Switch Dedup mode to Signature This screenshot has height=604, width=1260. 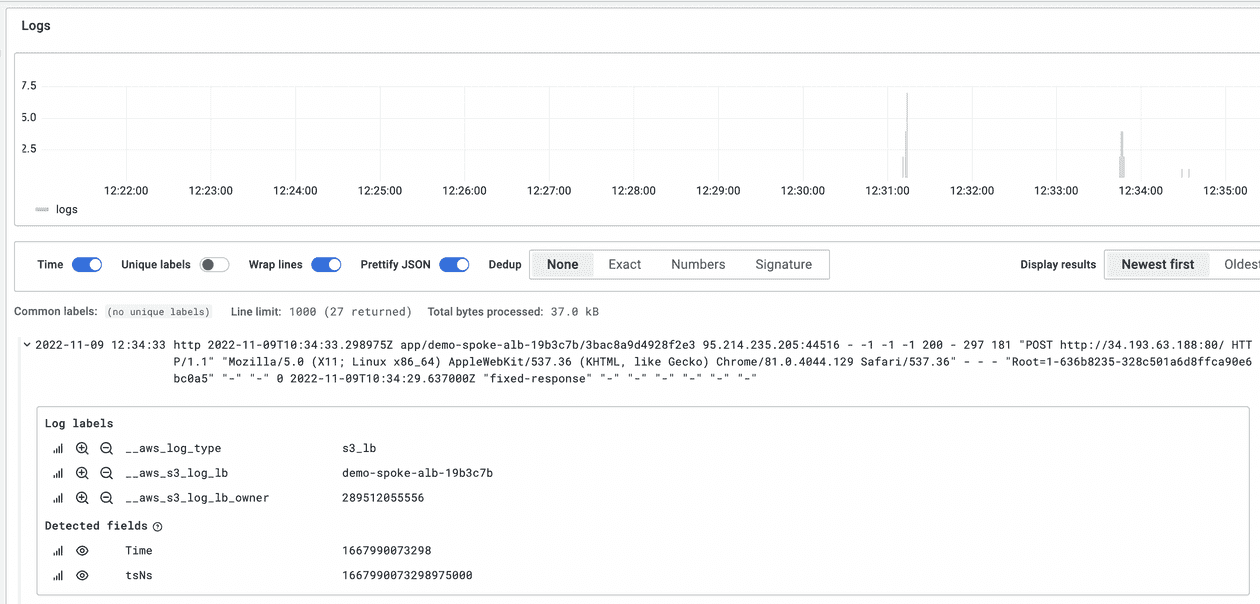coord(784,264)
